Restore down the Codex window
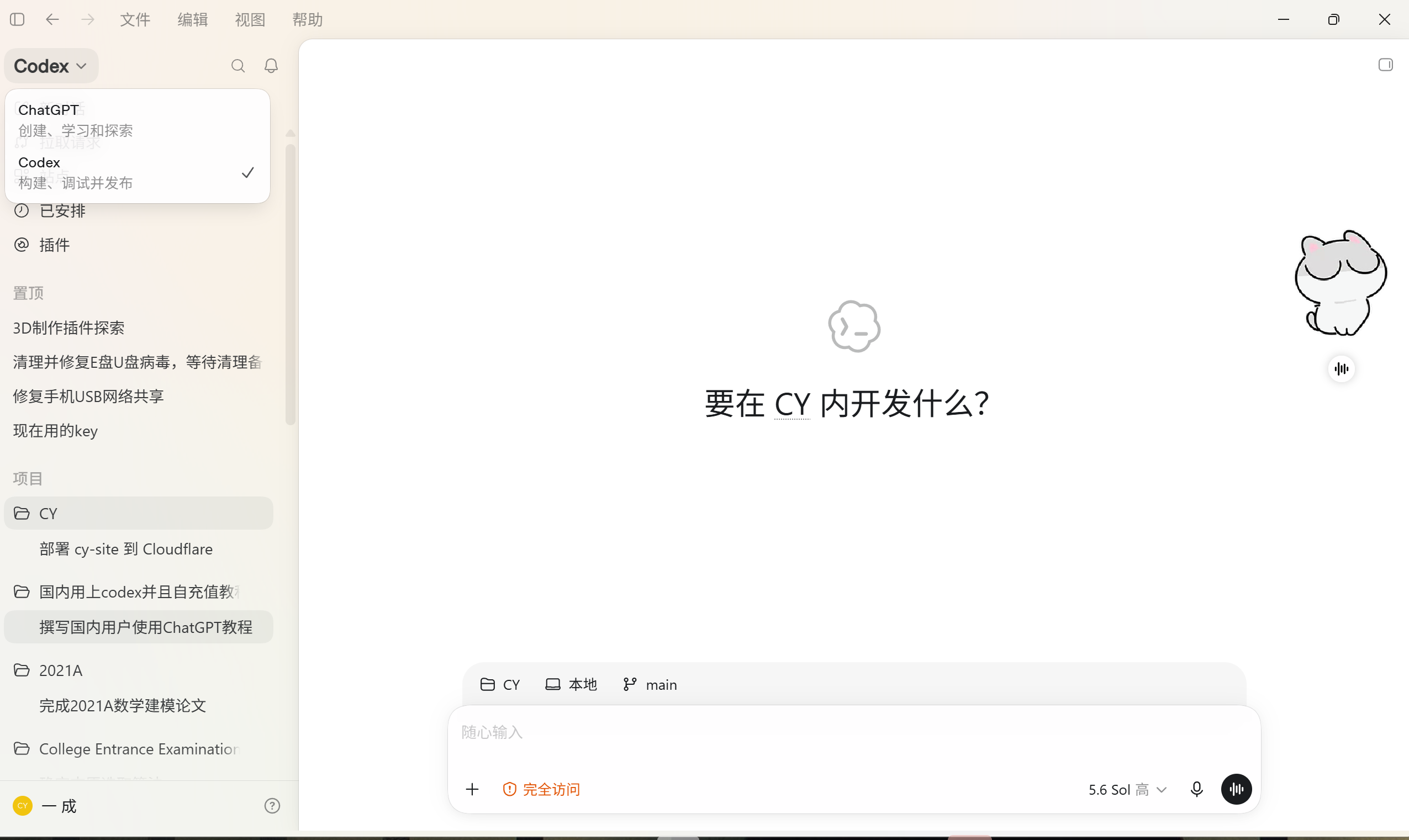Viewport: 1409px width, 840px height. pyautogui.click(x=1334, y=20)
